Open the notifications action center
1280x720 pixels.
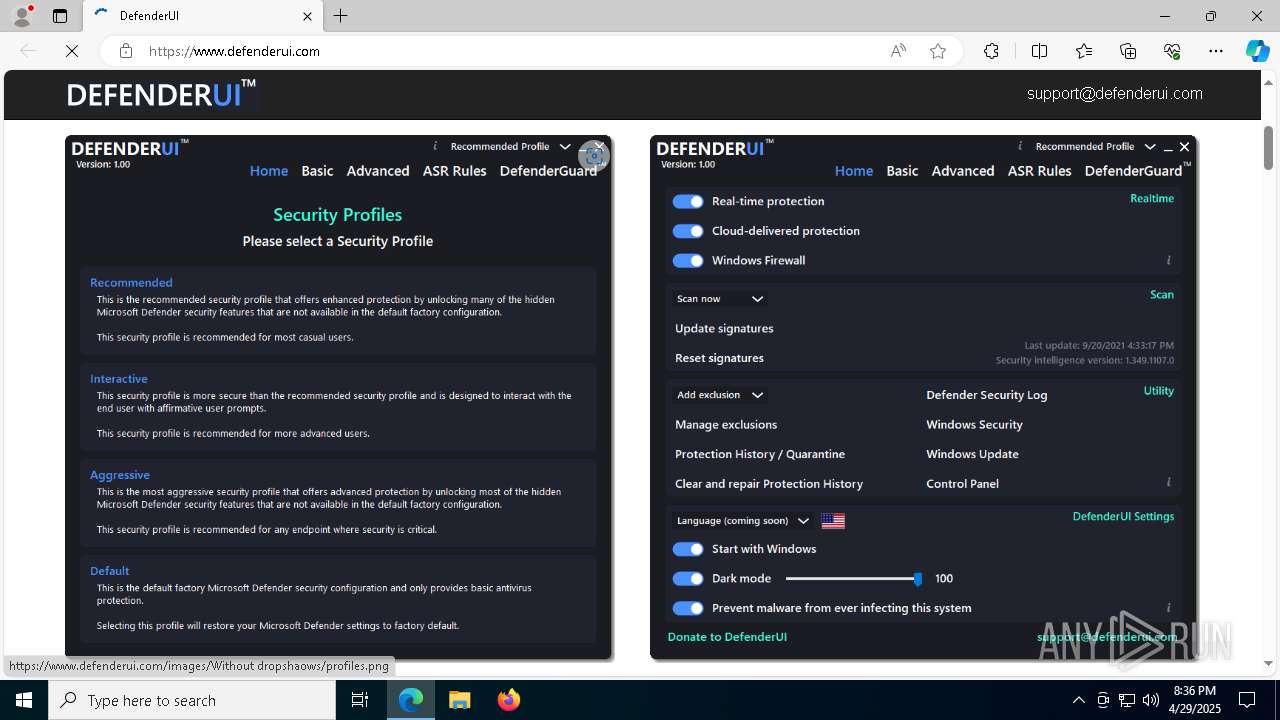pos(1247,700)
